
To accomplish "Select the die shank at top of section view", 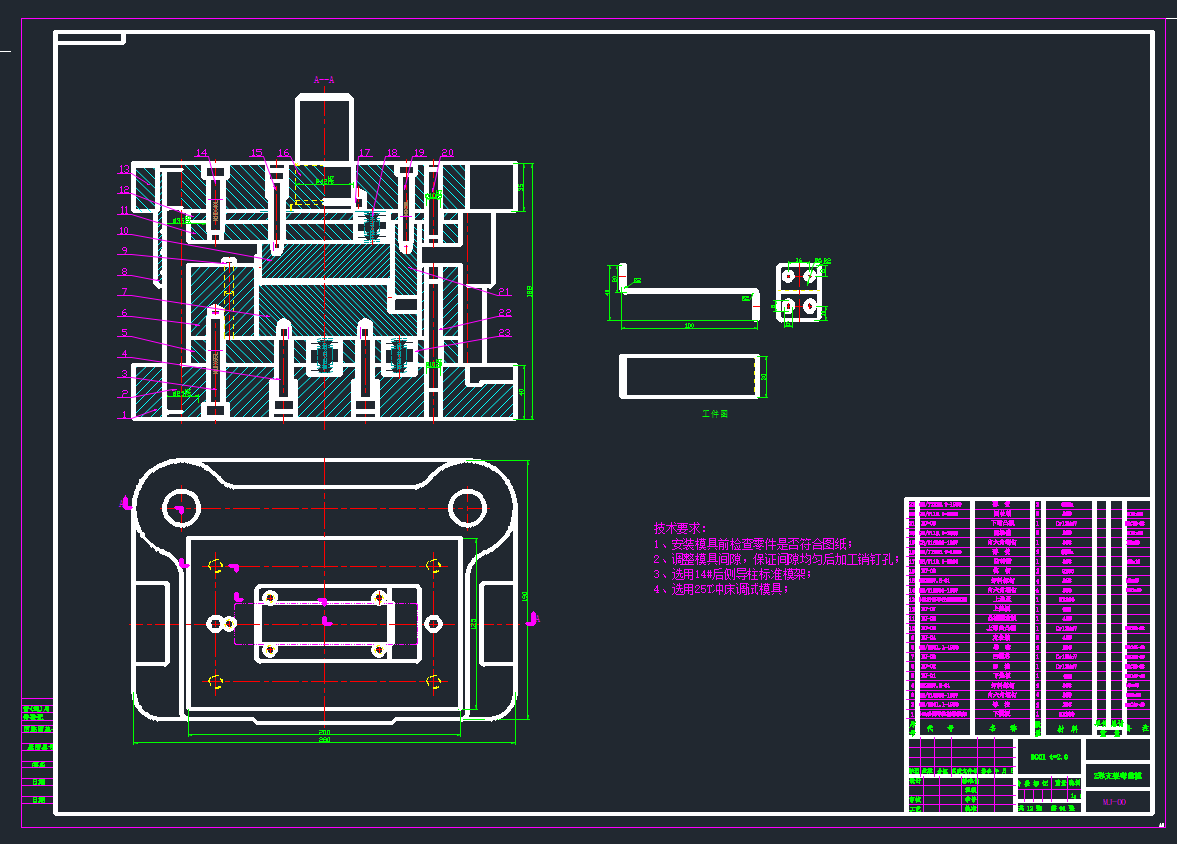I will (324, 128).
